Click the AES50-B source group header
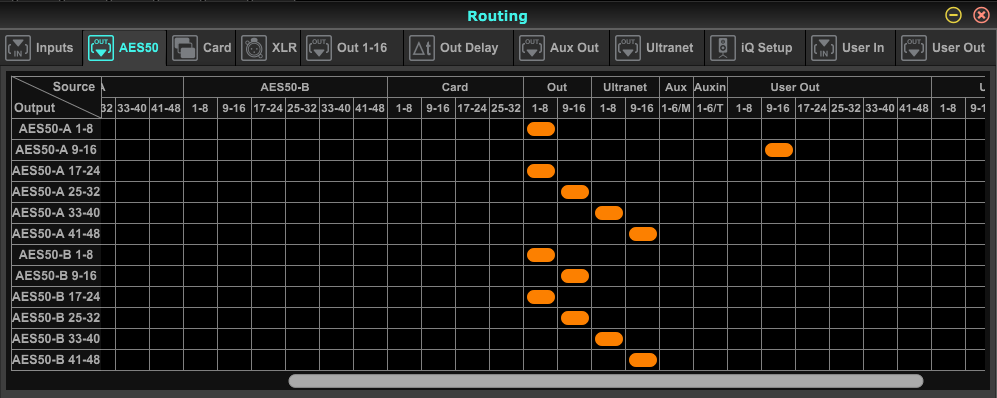The width and height of the screenshot is (997, 398). click(285, 87)
